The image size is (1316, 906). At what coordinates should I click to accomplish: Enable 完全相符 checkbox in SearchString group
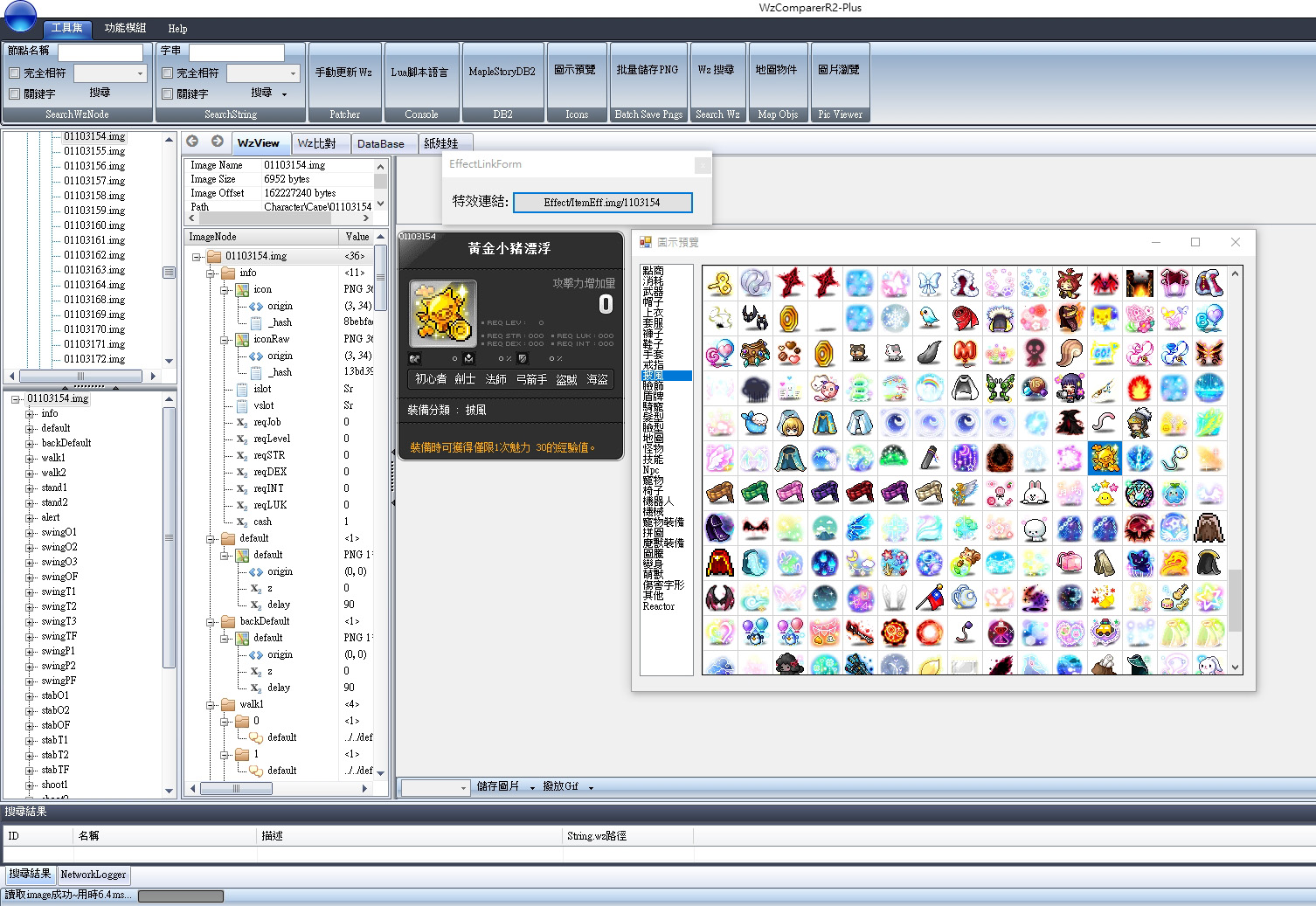click(168, 73)
